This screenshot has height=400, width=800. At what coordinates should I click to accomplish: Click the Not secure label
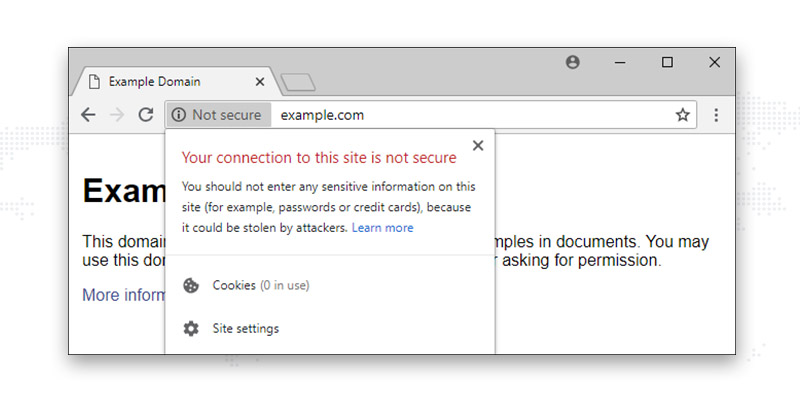[227, 115]
